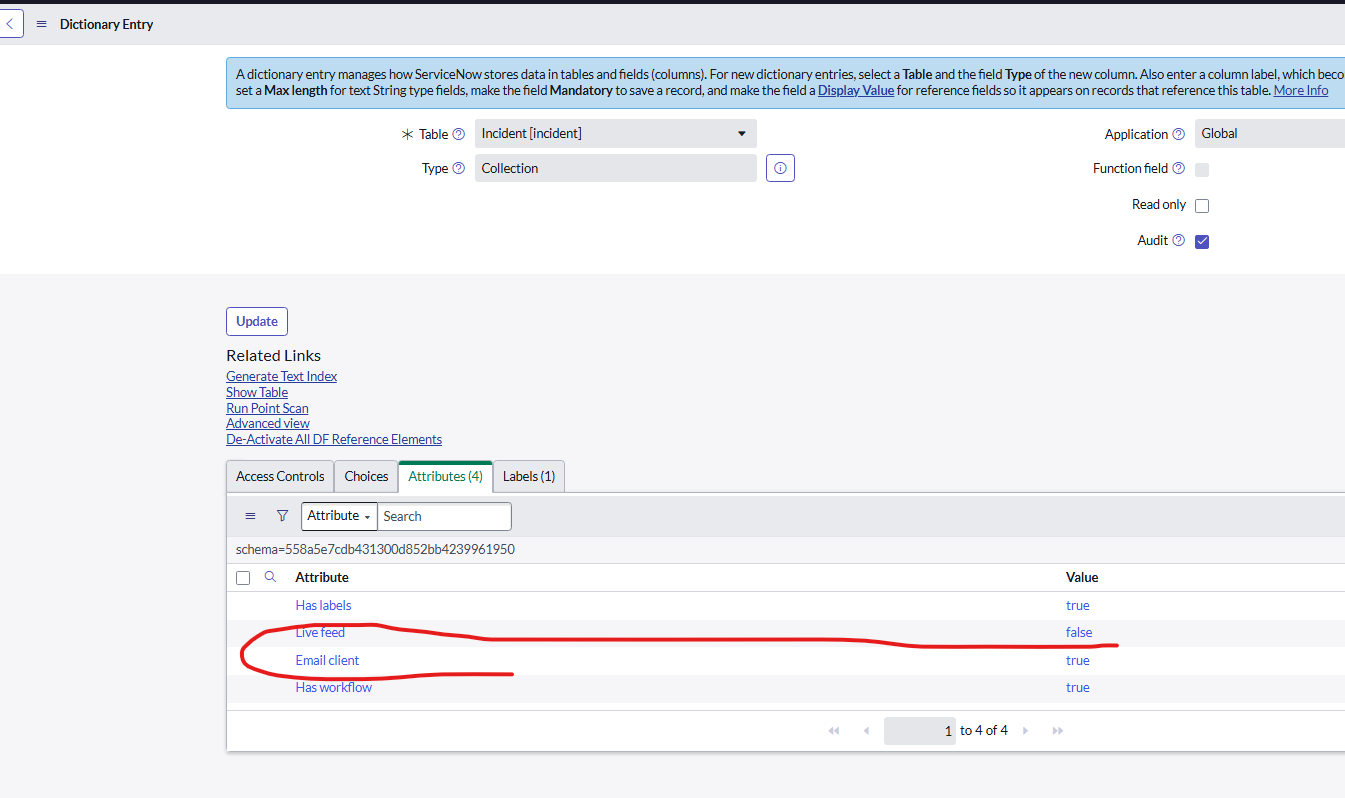Switch to the Access Controls tab

[x=280, y=477]
